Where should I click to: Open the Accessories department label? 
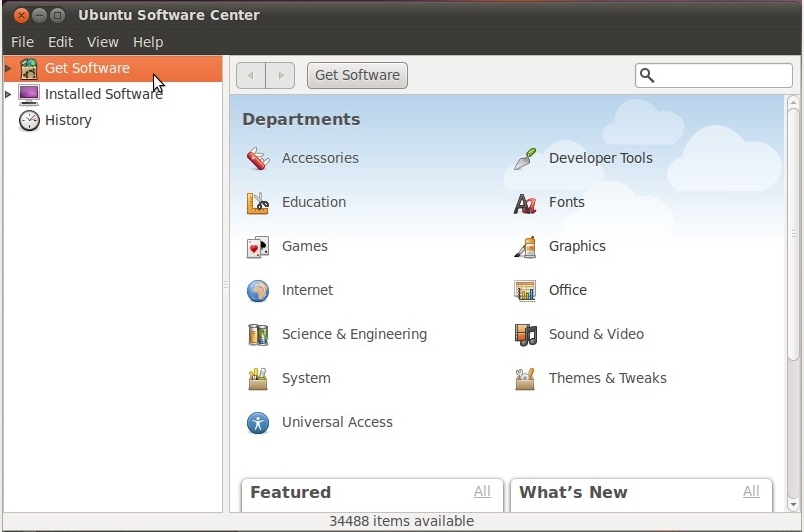[x=320, y=158]
